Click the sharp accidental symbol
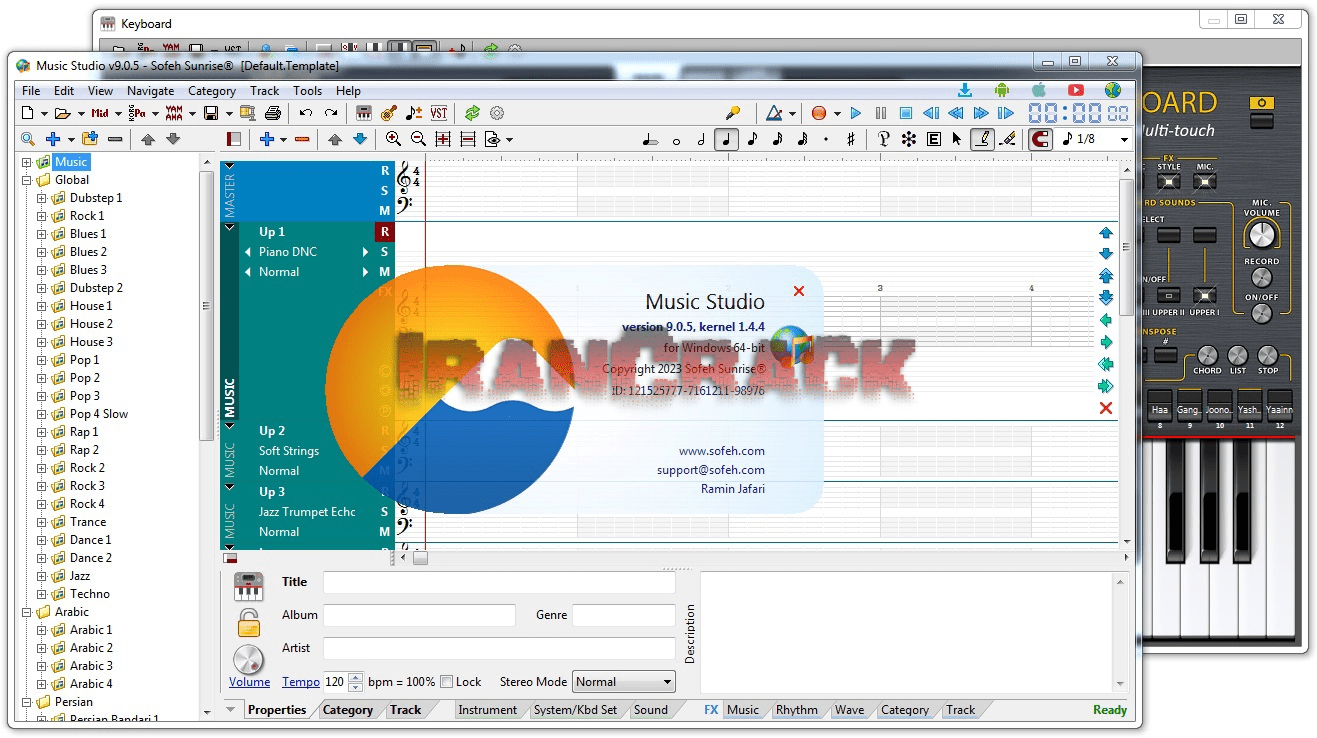Viewport: 1317px width, 738px height. [851, 139]
